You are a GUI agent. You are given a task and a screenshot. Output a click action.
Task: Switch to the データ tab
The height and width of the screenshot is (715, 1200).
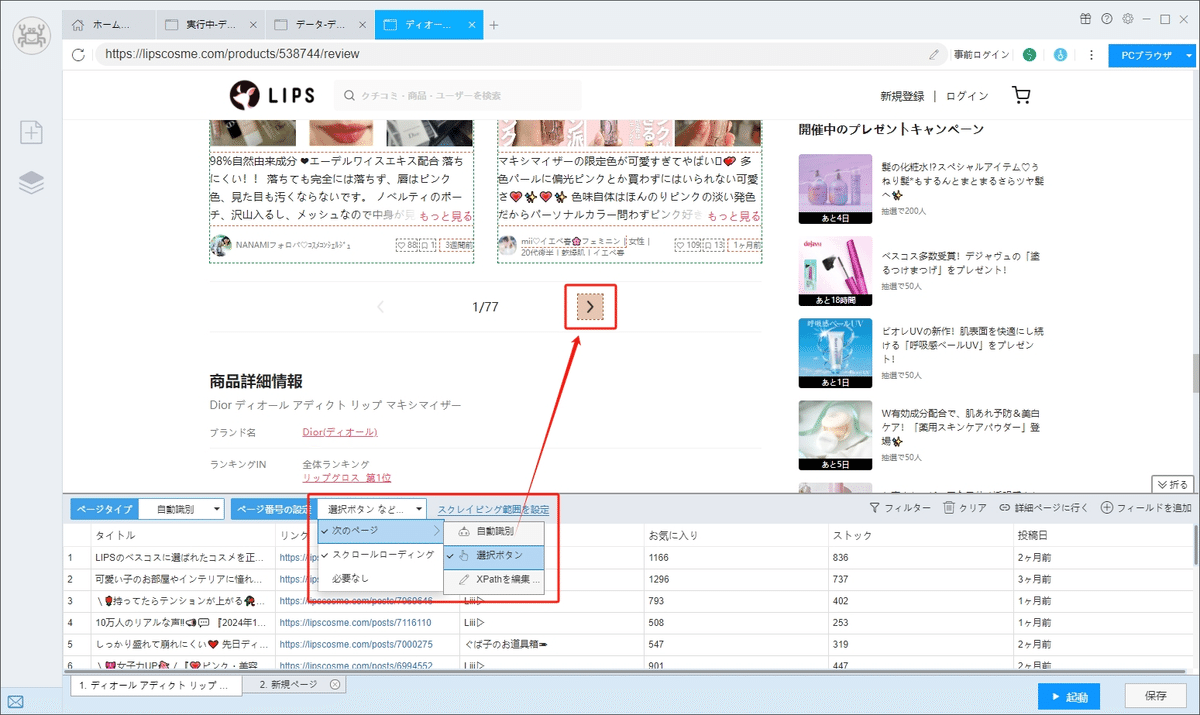(x=320, y=25)
